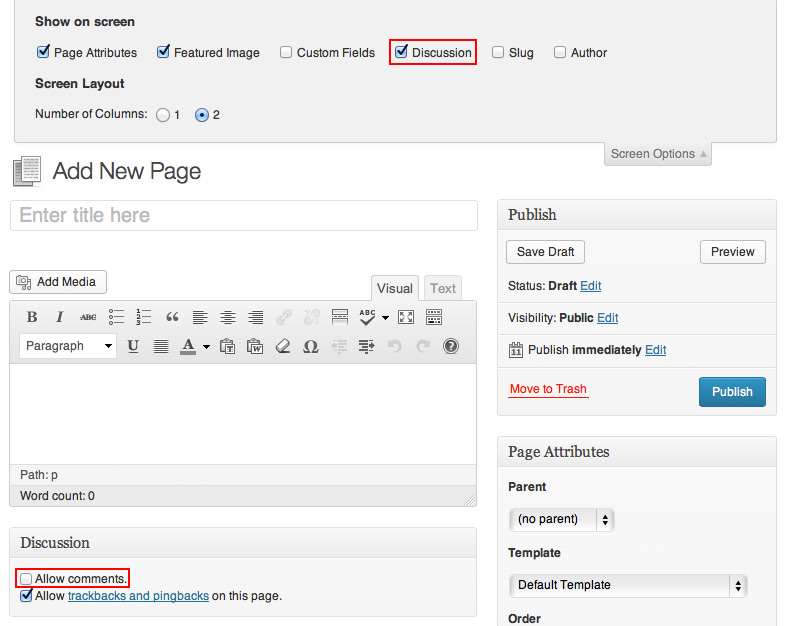Viewport: 786px width, 626px height.
Task: Enter distraction-free fullscreen mode
Action: [x=406, y=317]
